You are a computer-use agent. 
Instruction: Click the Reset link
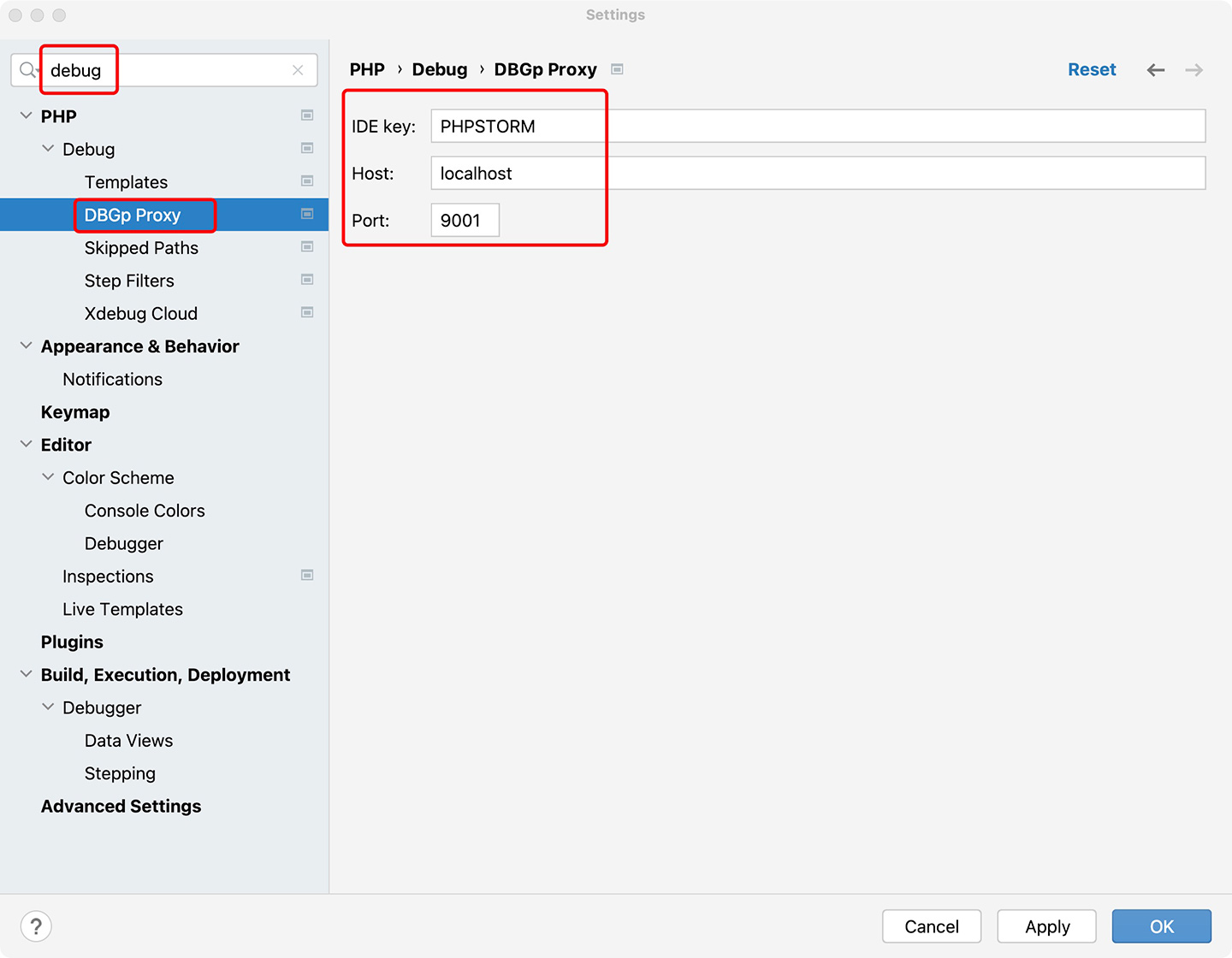(1092, 69)
